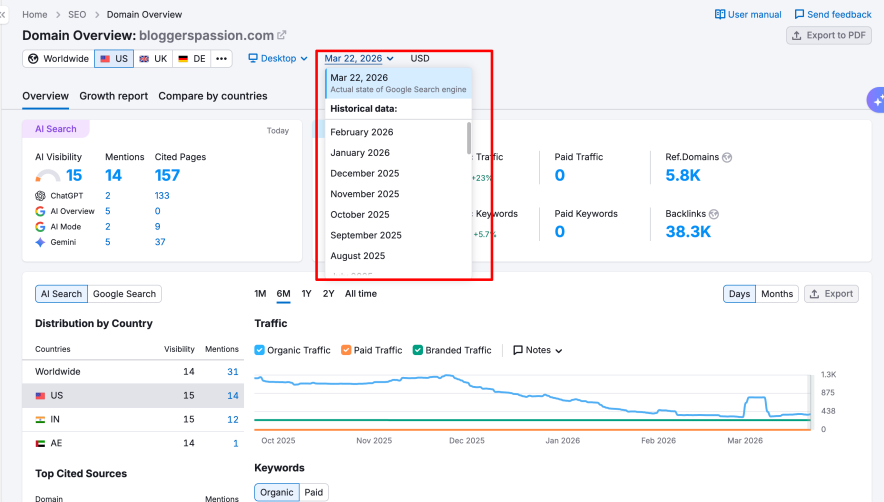Image resolution: width=884 pixels, height=502 pixels.
Task: Choose February 2026 historical data
Action: click(x=397, y=132)
